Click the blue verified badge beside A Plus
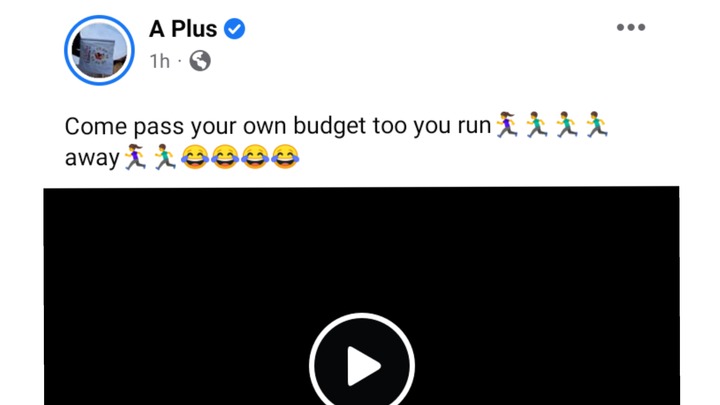 click(x=234, y=29)
